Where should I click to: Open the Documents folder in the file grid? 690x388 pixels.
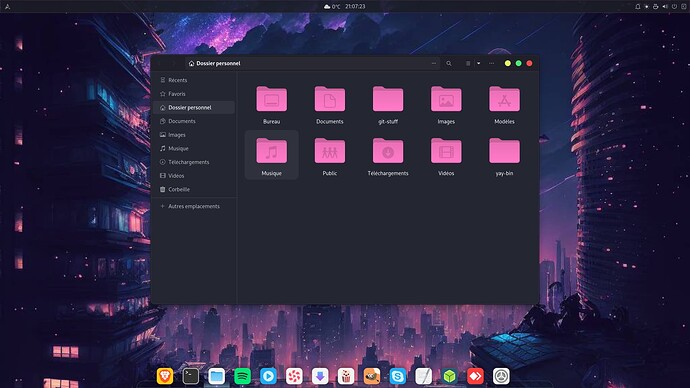pos(330,105)
